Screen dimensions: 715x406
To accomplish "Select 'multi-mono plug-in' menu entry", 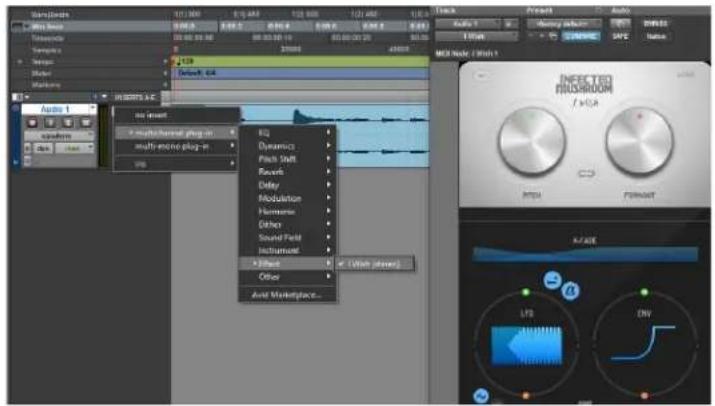I will (176, 146).
